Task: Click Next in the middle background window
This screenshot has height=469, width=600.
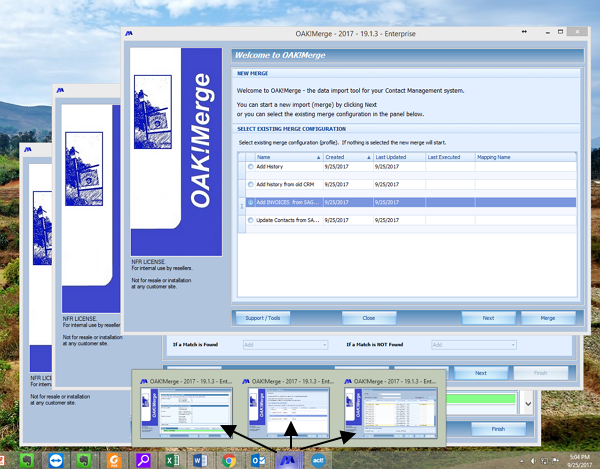Action: [x=481, y=373]
